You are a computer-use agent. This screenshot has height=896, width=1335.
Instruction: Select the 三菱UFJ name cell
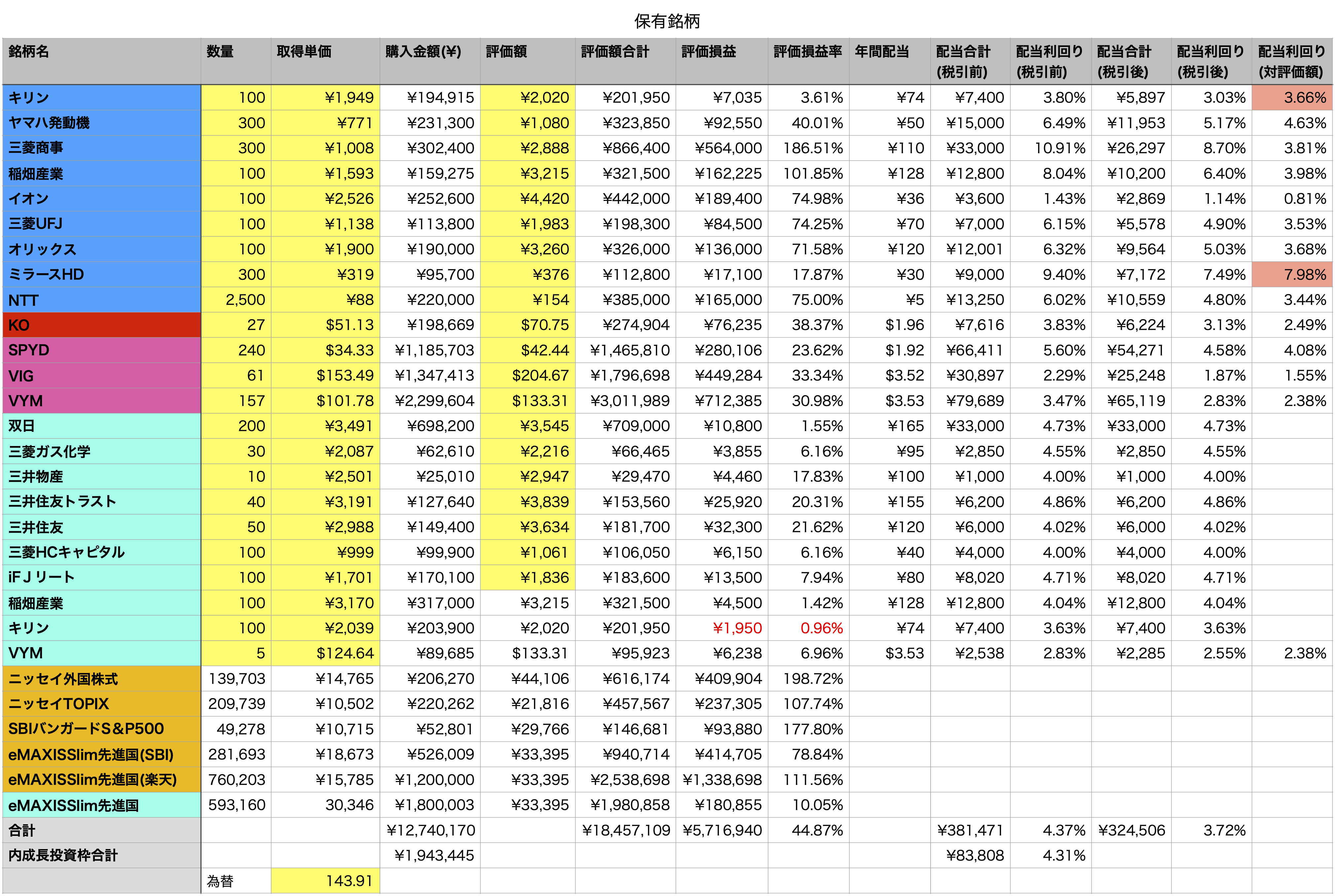102,224
